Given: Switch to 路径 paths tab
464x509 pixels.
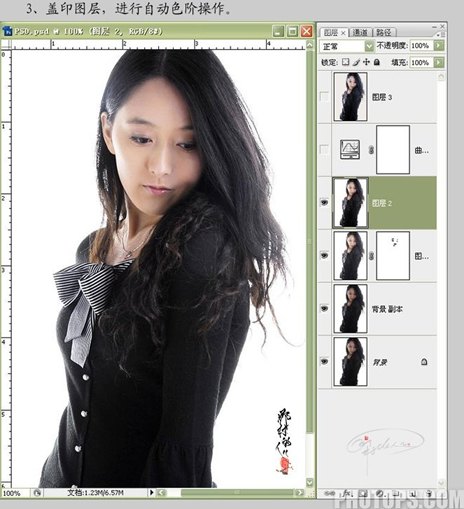Looking at the screenshot, I should coord(384,33).
